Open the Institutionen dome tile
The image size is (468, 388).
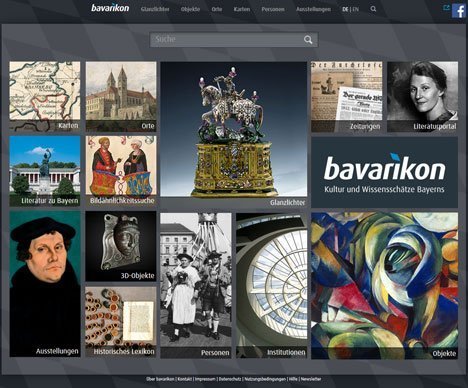272,286
